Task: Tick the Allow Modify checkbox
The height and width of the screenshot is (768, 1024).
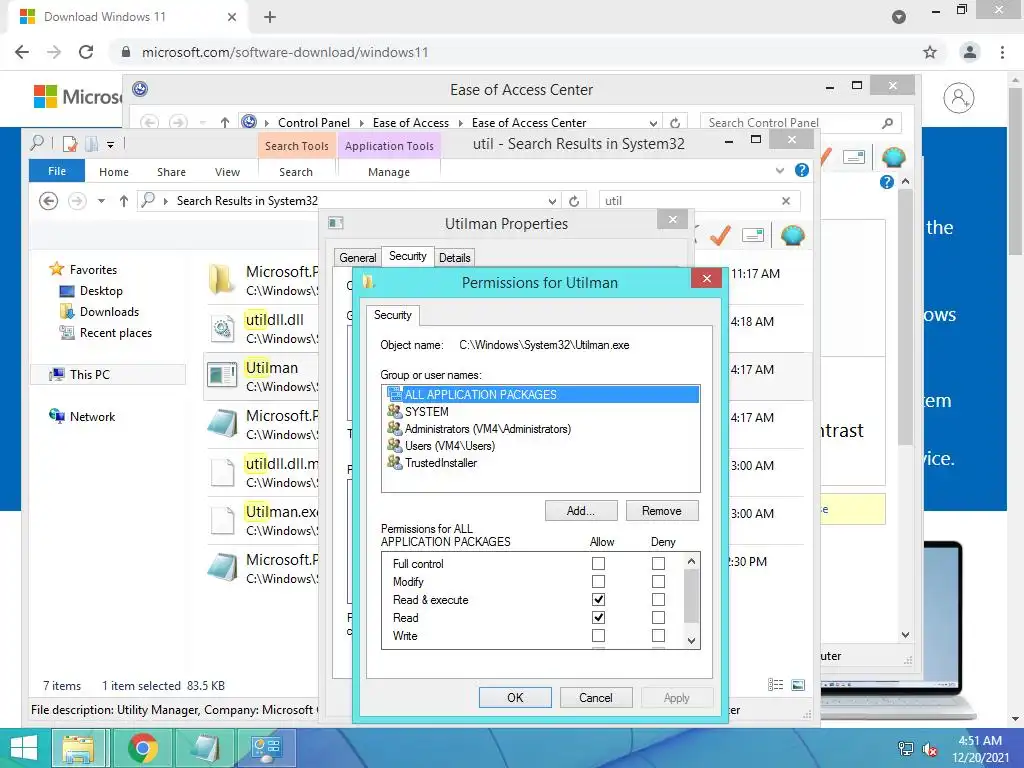Action: pos(598,581)
